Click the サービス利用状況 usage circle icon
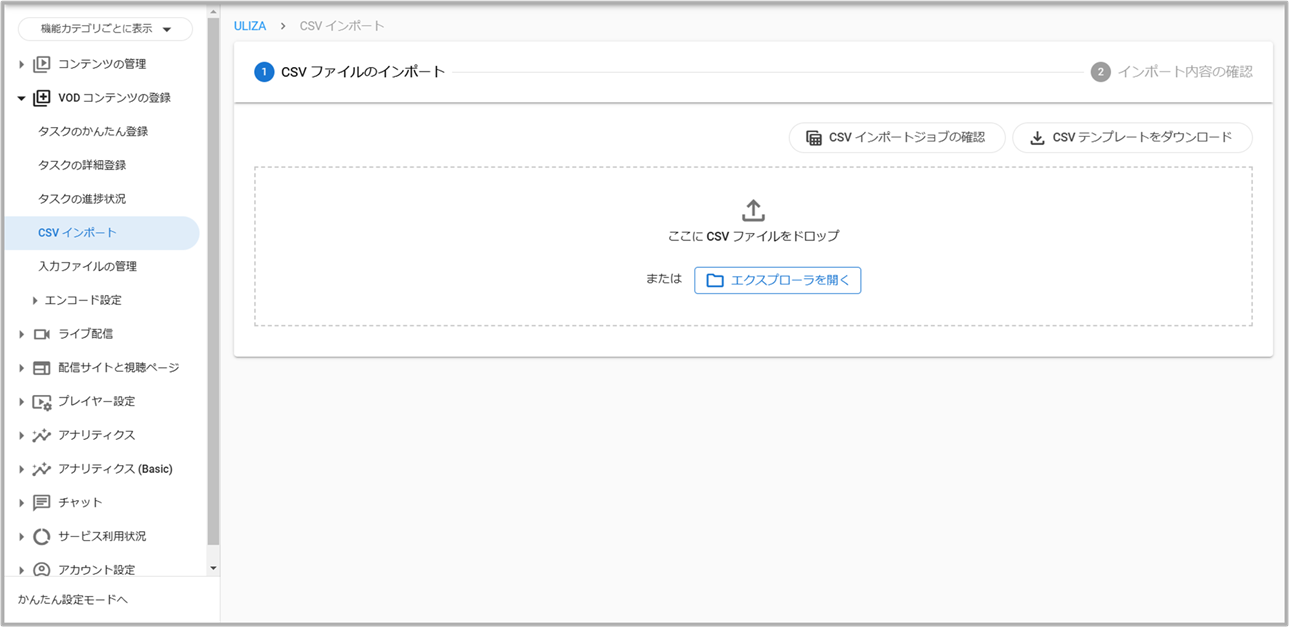Image resolution: width=1289 pixels, height=627 pixels. pos(41,536)
